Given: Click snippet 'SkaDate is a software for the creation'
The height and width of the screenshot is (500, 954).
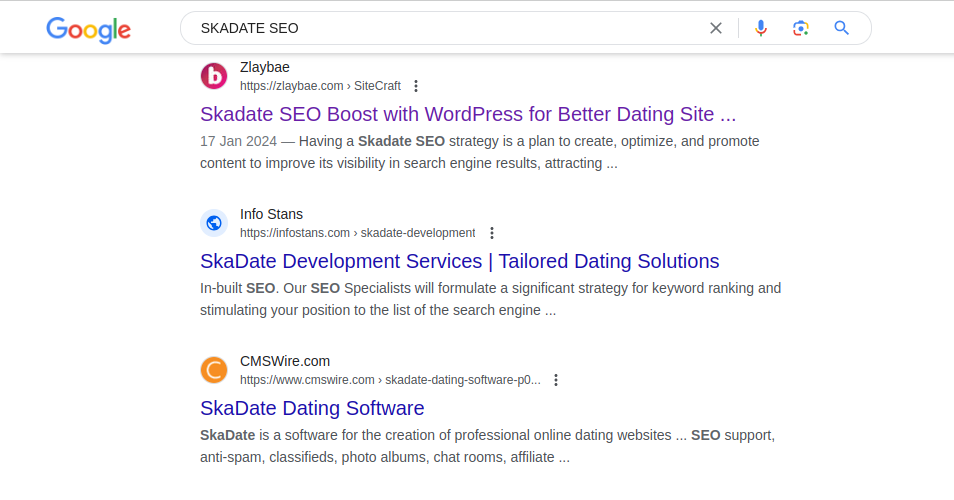Looking at the screenshot, I should click(487, 446).
